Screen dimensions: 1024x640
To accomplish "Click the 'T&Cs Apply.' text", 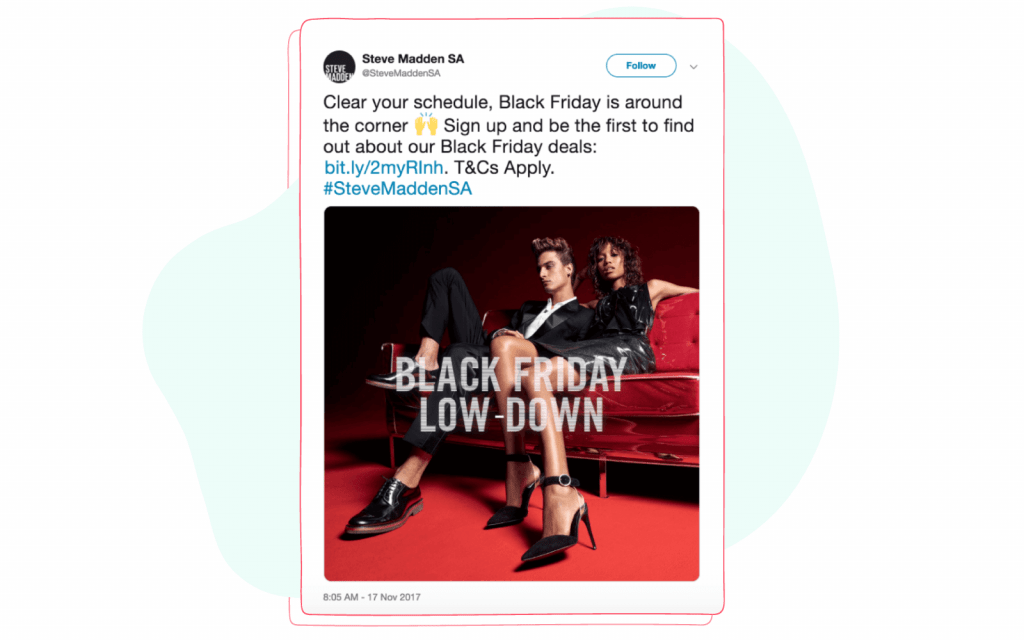I will click(504, 168).
